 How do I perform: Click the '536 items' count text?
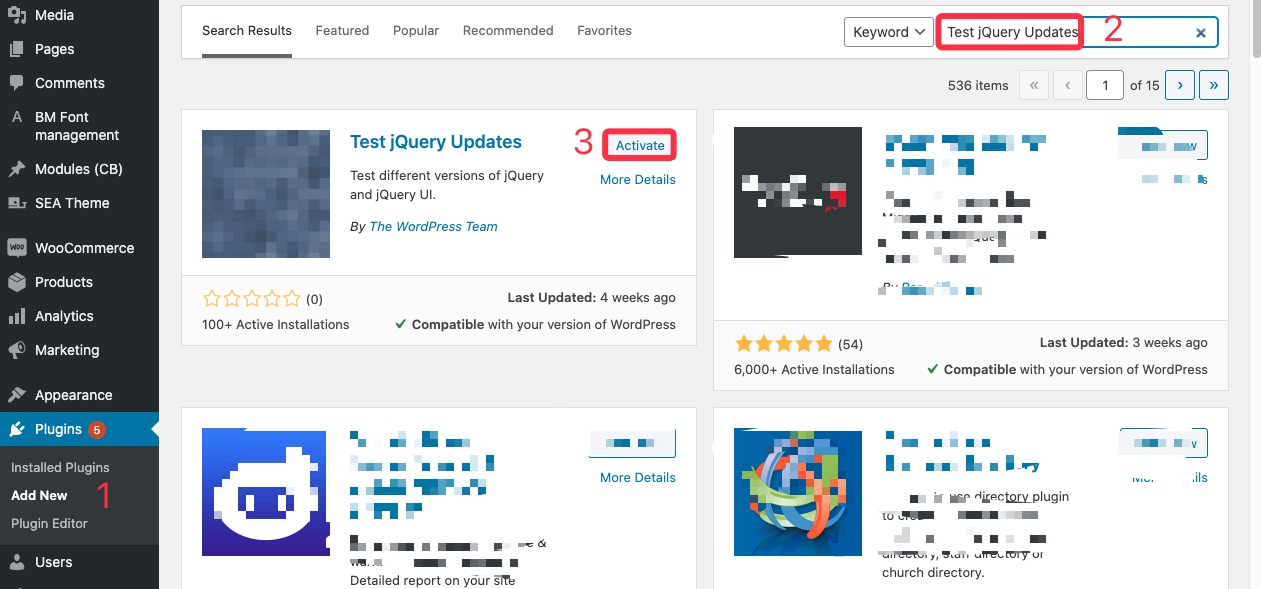pyautogui.click(x=978, y=85)
